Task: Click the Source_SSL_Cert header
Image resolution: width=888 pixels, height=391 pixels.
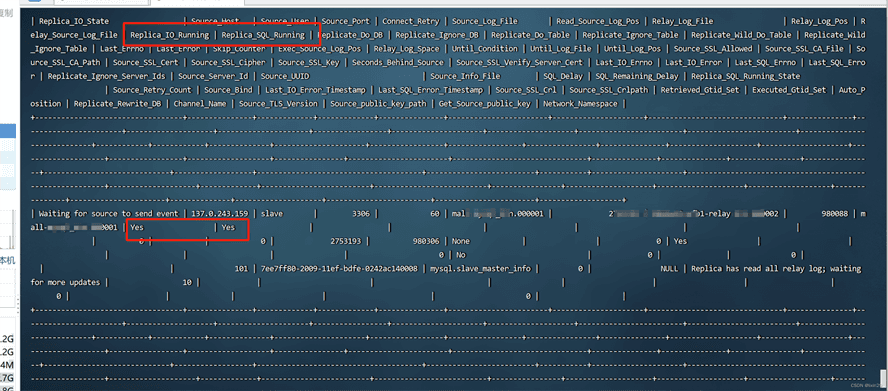Action: tap(146, 62)
